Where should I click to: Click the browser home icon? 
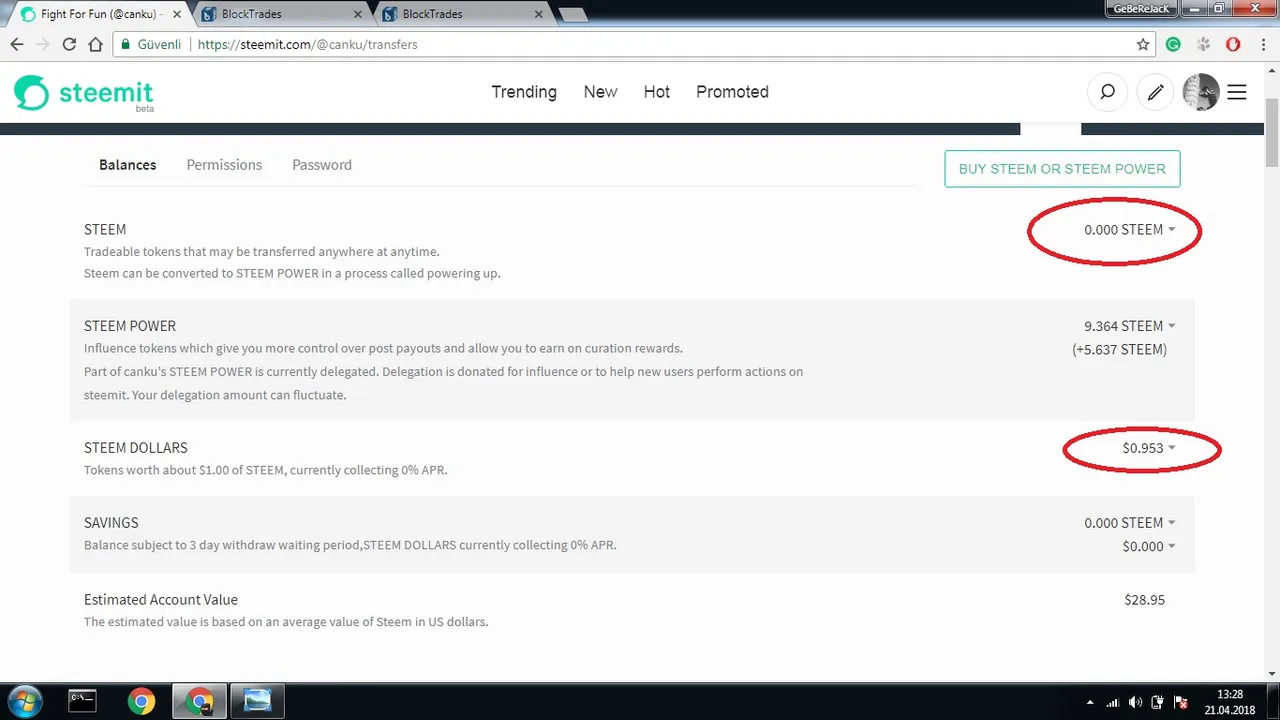tap(95, 45)
